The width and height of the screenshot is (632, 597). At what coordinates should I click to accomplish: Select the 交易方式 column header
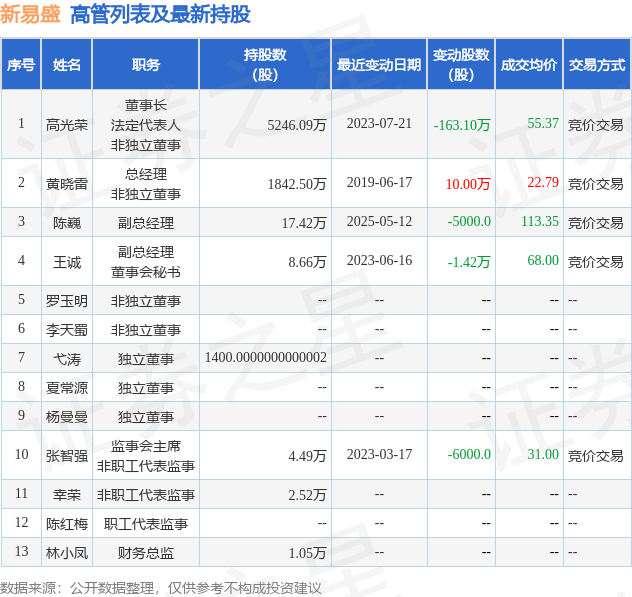pyautogui.click(x=597, y=64)
